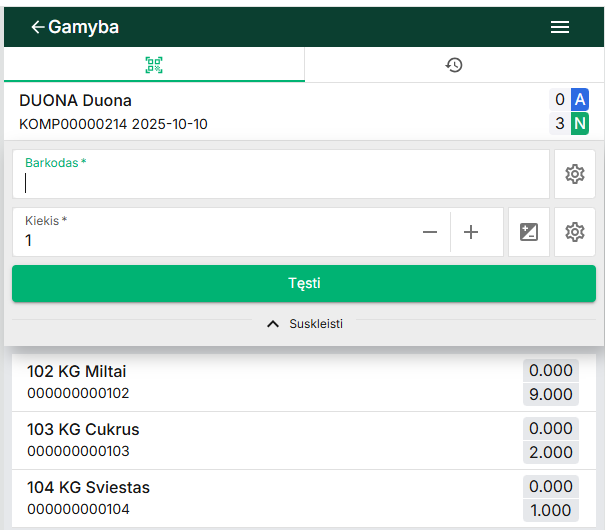The width and height of the screenshot is (605, 530).
Task: Switch to the history tab
Action: pos(454,65)
